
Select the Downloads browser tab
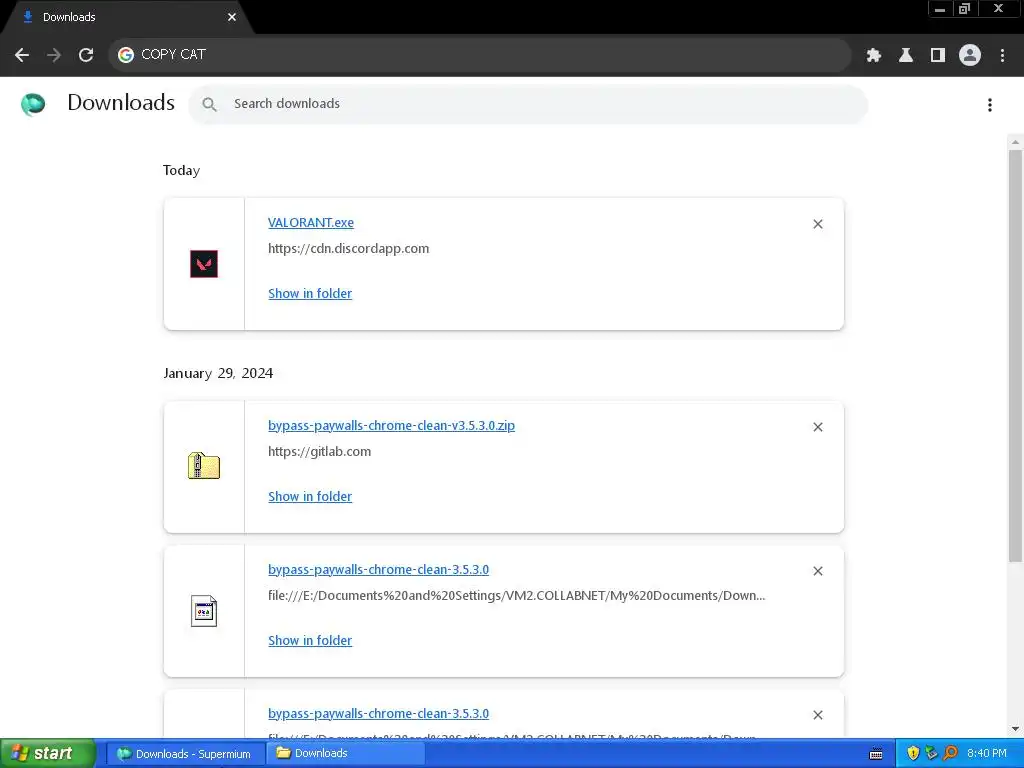click(127, 17)
